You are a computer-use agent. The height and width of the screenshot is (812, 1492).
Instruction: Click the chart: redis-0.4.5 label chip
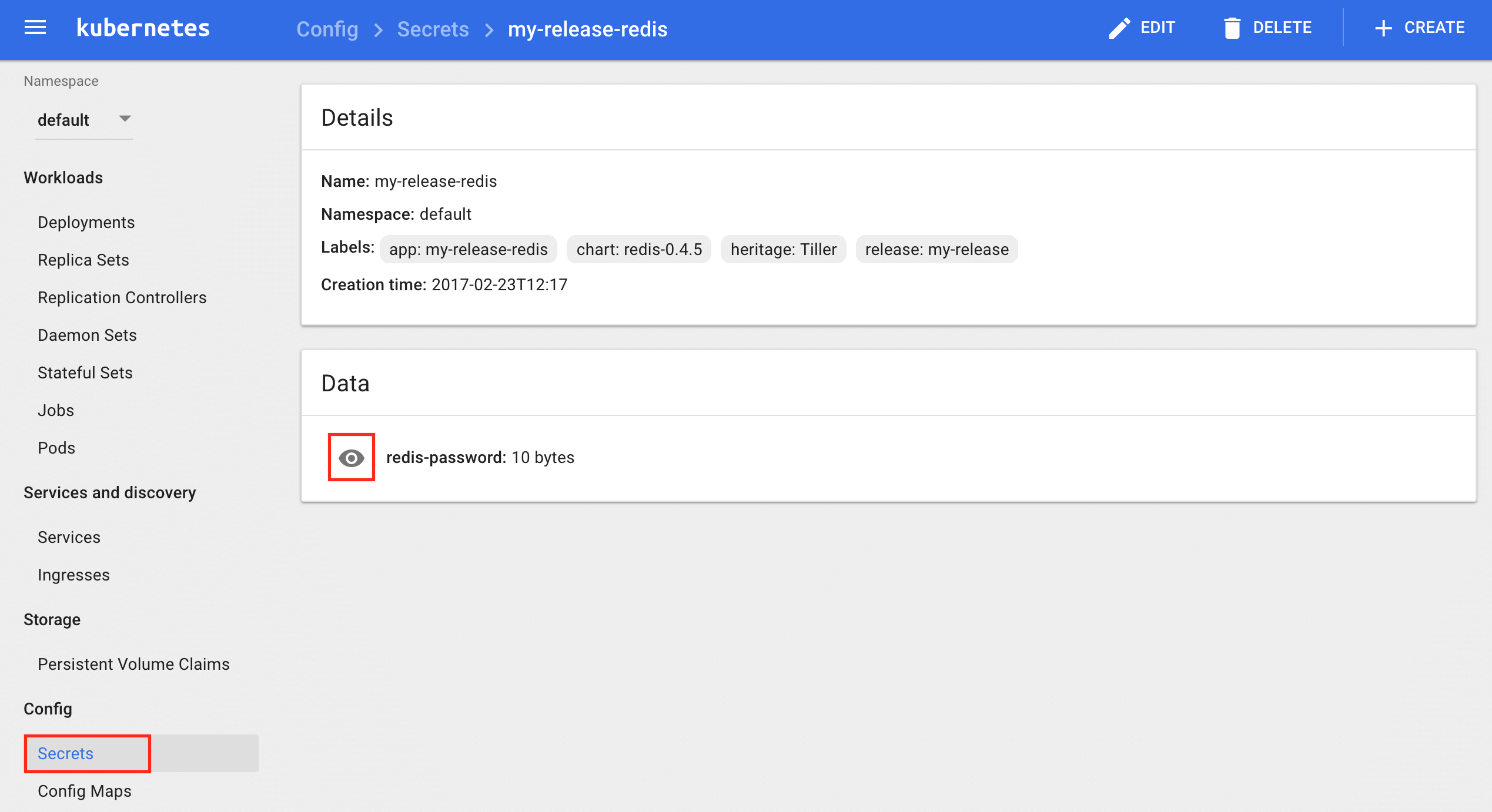click(x=638, y=249)
